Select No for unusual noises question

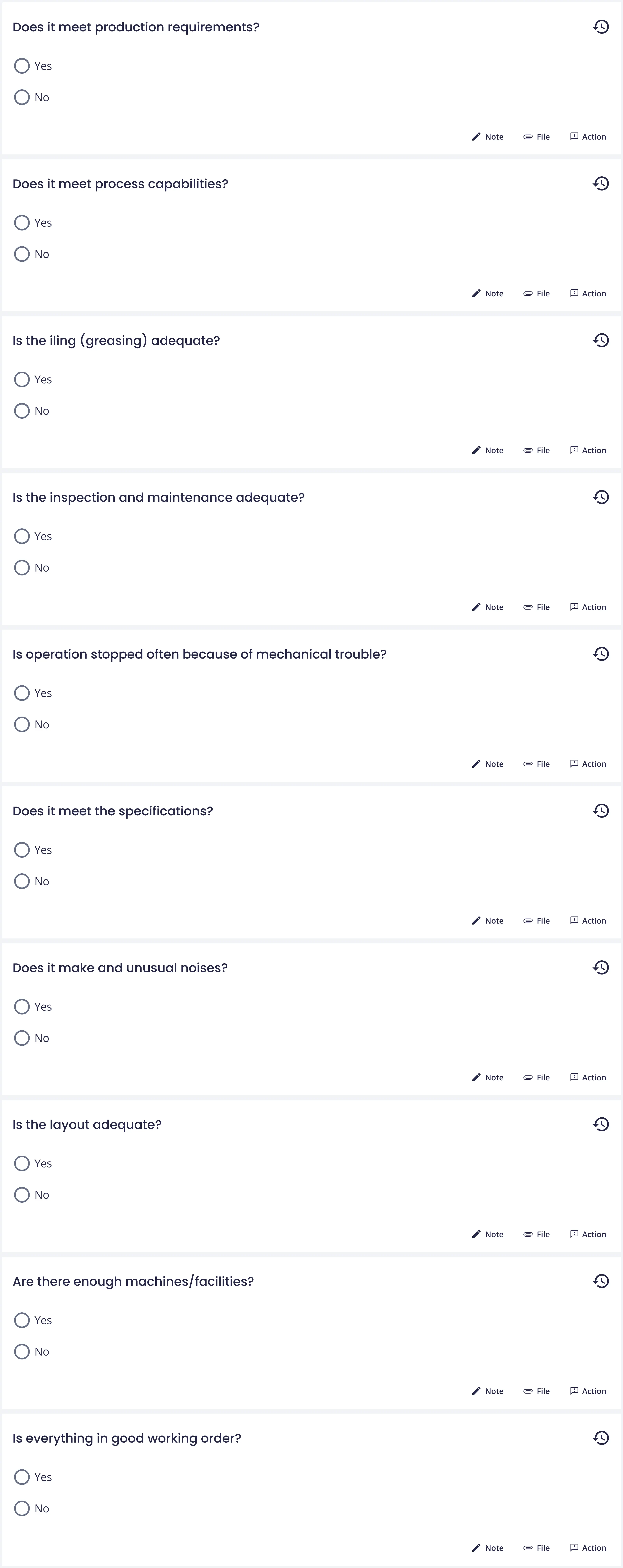point(22,1038)
